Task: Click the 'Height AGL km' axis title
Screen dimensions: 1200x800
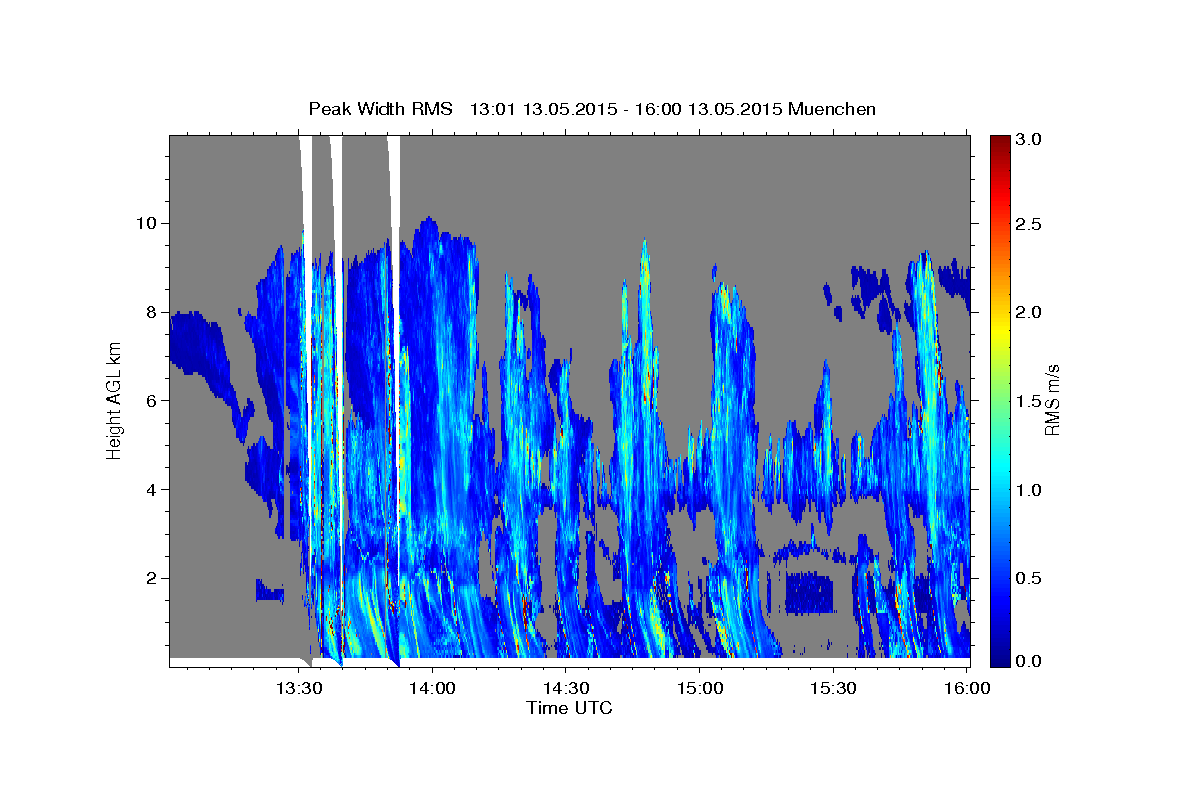Action: point(115,400)
